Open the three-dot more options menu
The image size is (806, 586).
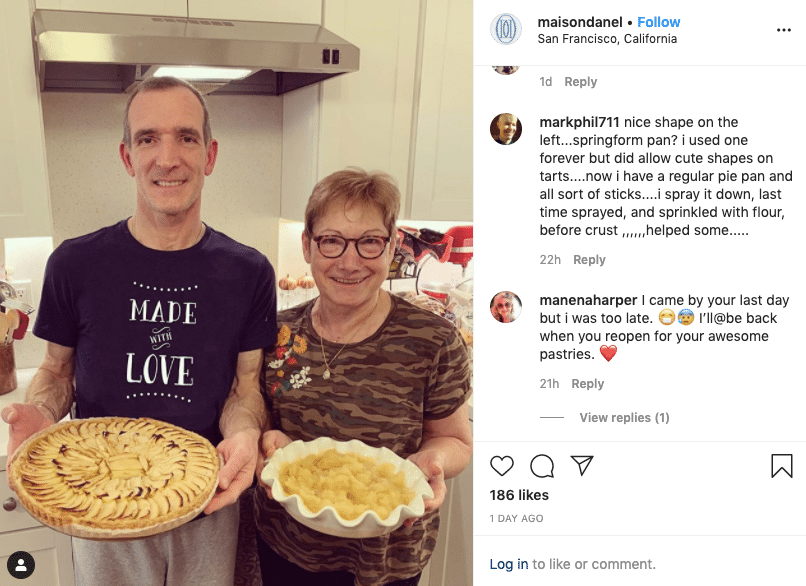[783, 30]
